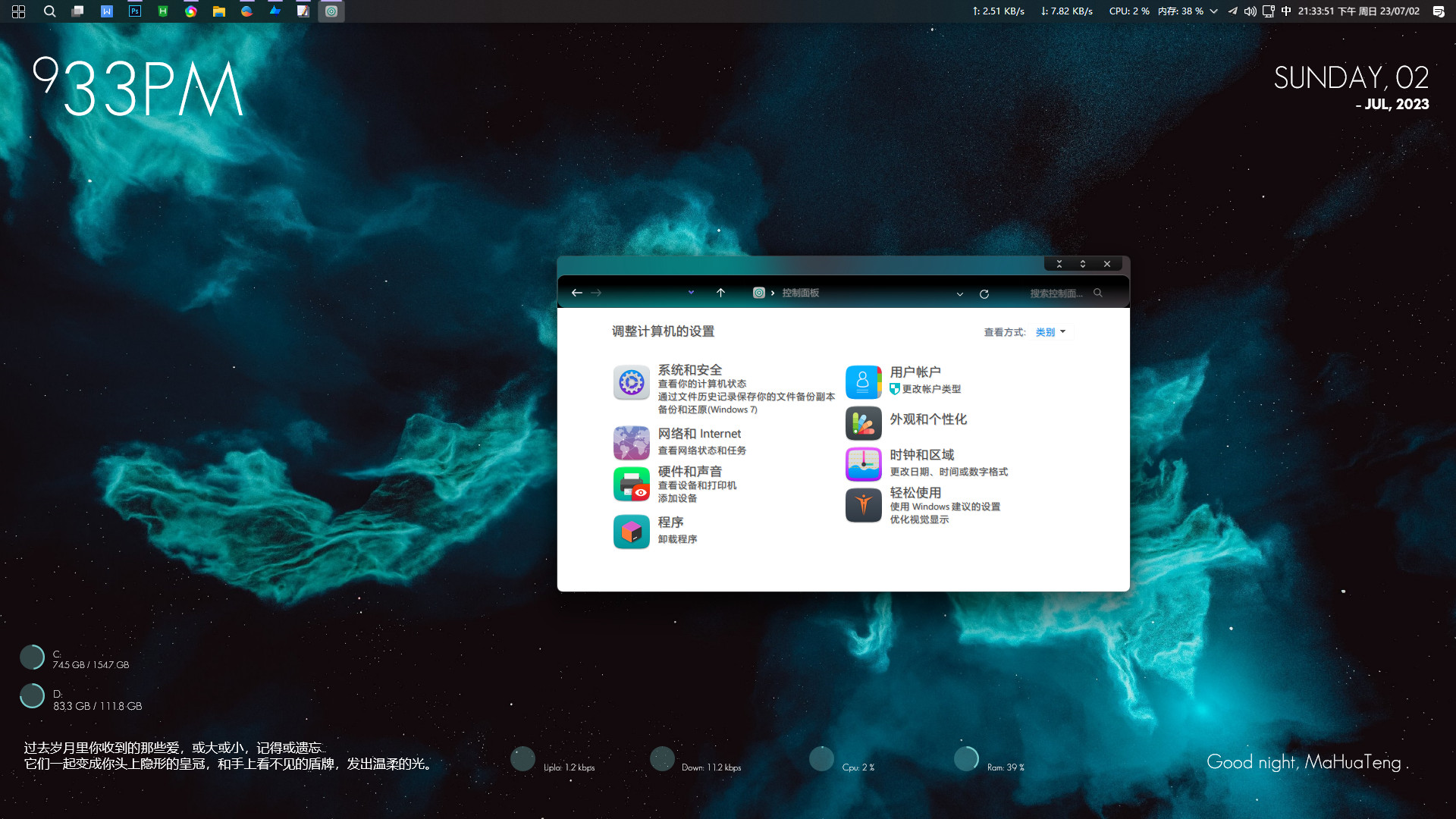Open HBuilderX from the taskbar
1456x819 pixels.
pos(162,11)
